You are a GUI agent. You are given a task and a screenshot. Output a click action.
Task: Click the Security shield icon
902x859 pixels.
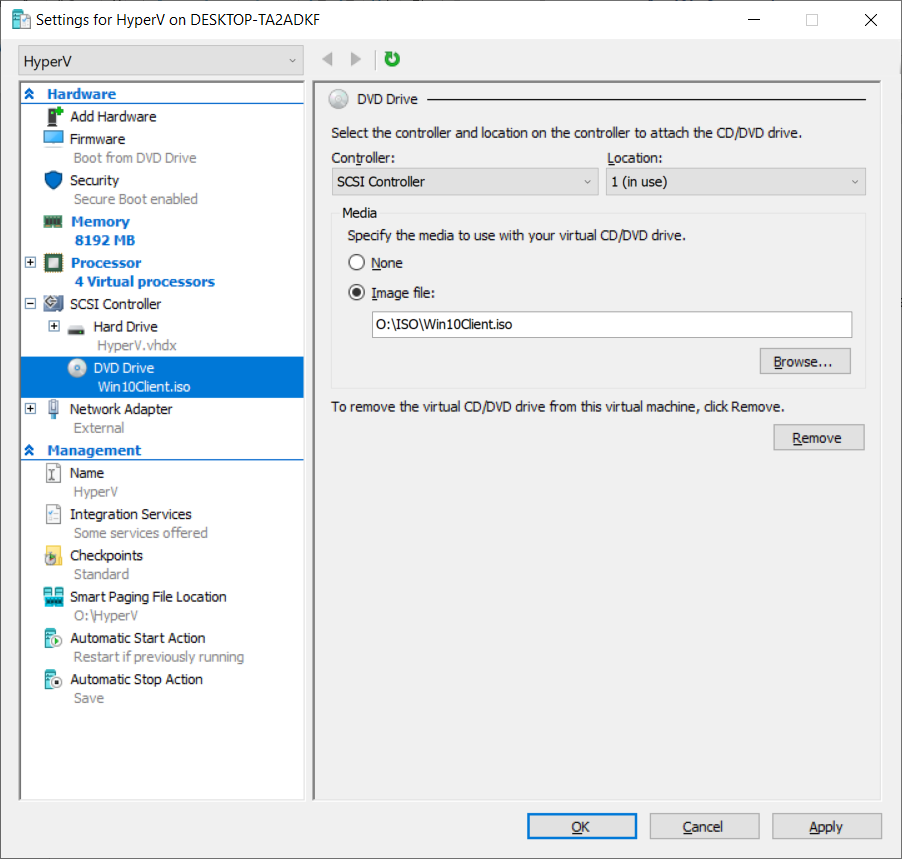pyautogui.click(x=54, y=180)
